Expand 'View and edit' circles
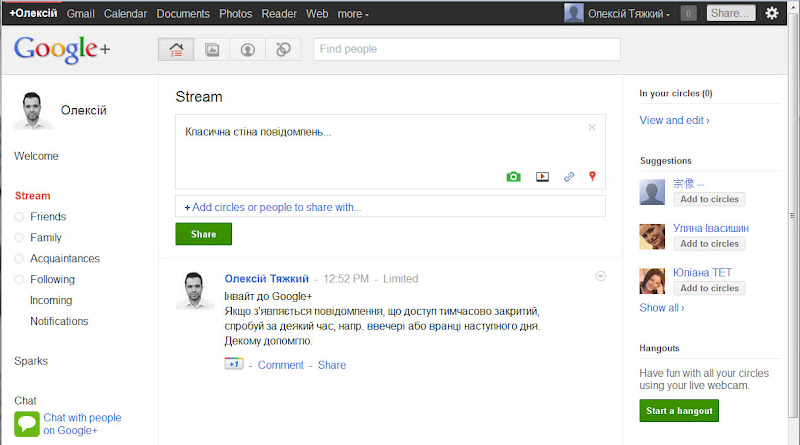This screenshot has width=800, height=445. click(674, 120)
